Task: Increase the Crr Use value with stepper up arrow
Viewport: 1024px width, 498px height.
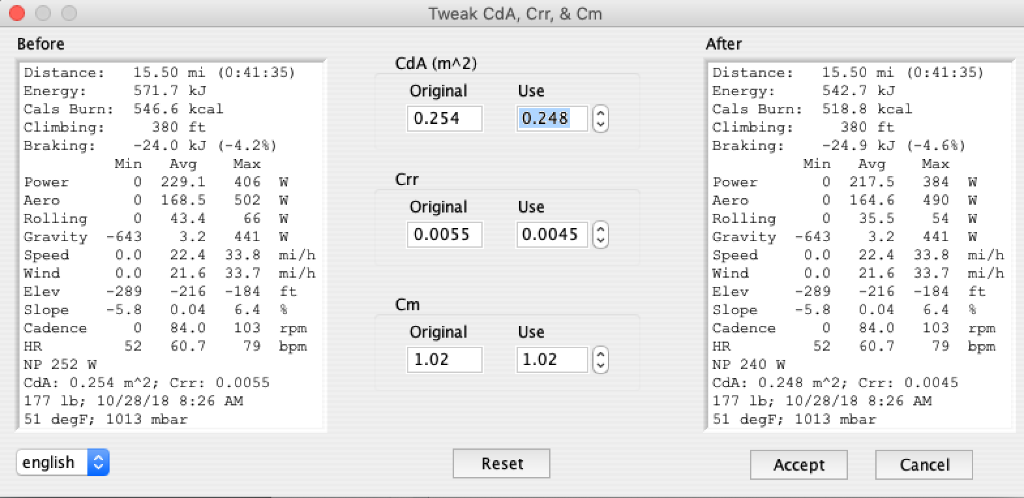Action: point(600,230)
